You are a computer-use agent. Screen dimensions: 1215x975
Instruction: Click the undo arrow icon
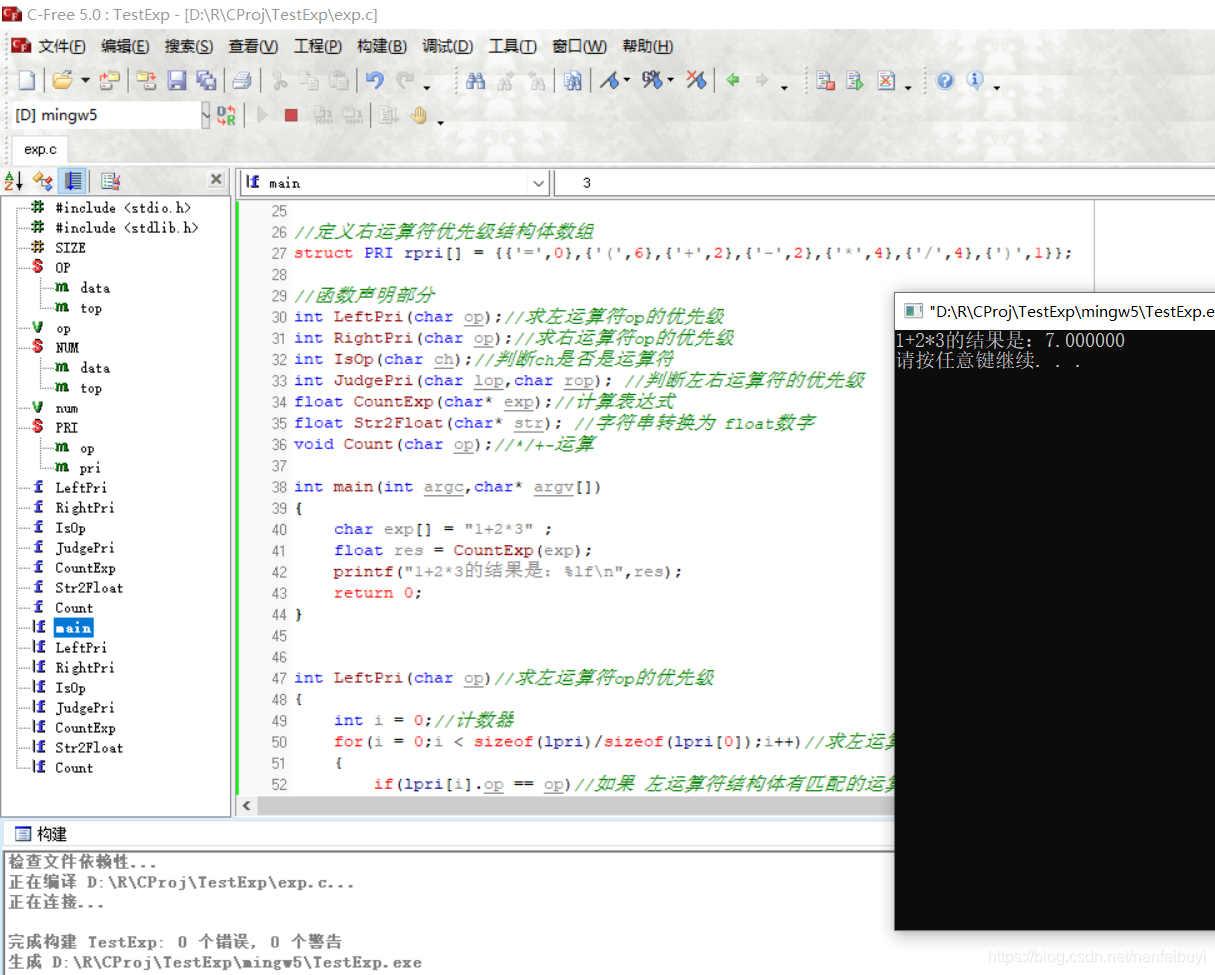click(374, 81)
